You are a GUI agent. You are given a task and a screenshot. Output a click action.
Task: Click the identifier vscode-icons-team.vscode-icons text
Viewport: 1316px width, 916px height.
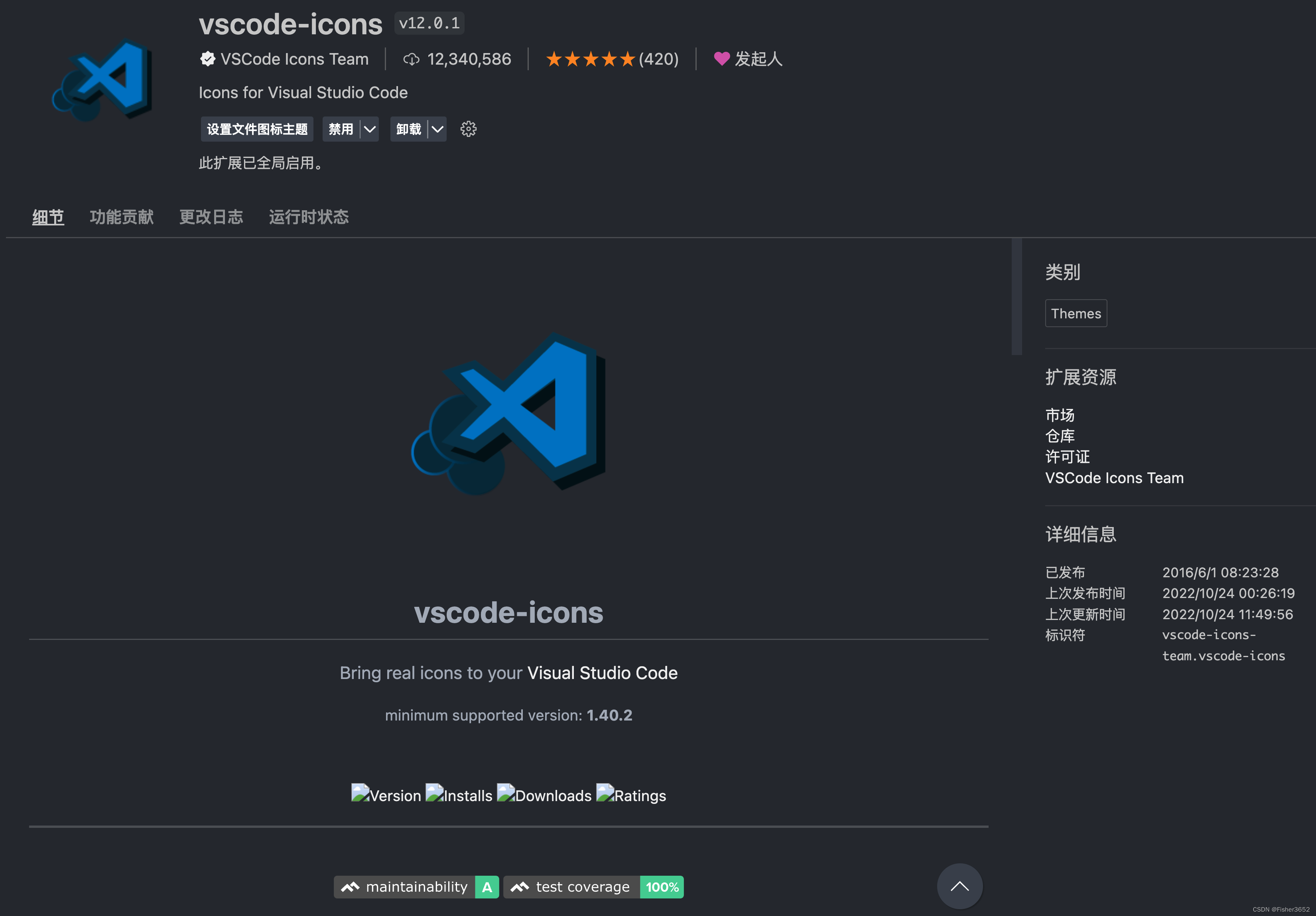click(1224, 645)
